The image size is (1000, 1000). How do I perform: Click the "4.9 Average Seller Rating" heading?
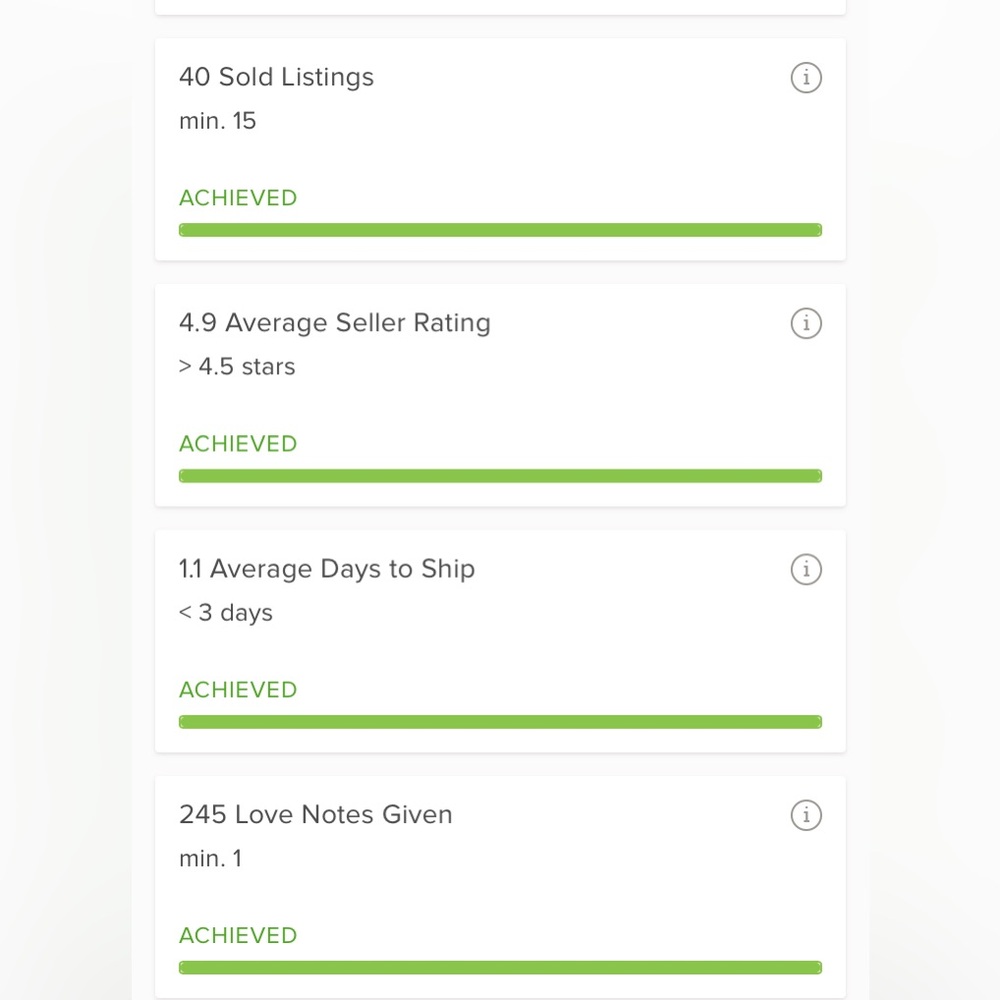coord(335,323)
